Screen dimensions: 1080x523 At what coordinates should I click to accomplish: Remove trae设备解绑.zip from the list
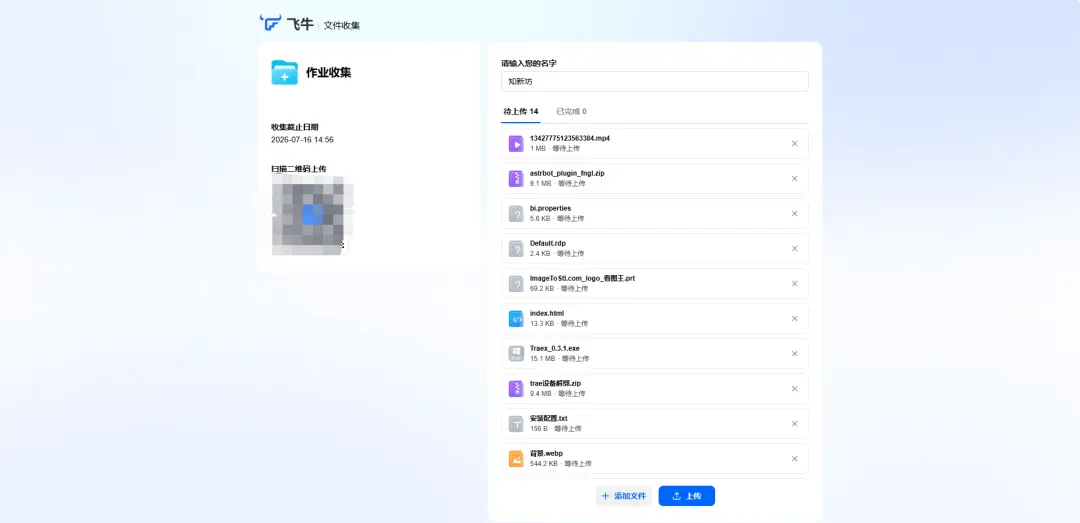click(794, 389)
